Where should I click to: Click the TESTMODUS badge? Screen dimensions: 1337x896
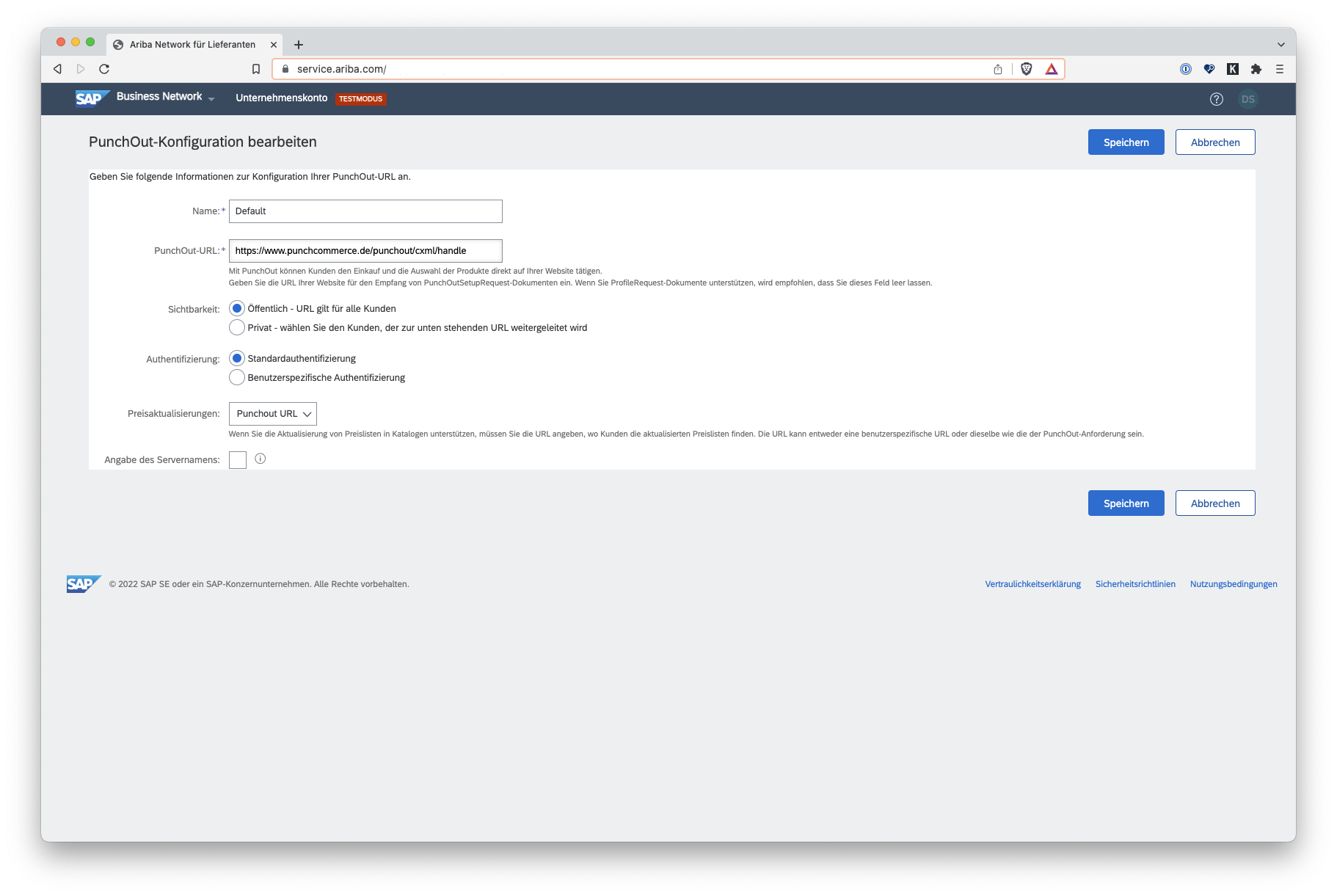click(x=361, y=99)
